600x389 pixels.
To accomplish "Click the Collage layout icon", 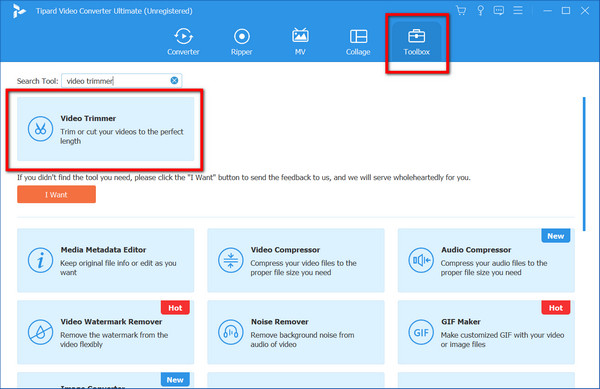I will [358, 36].
